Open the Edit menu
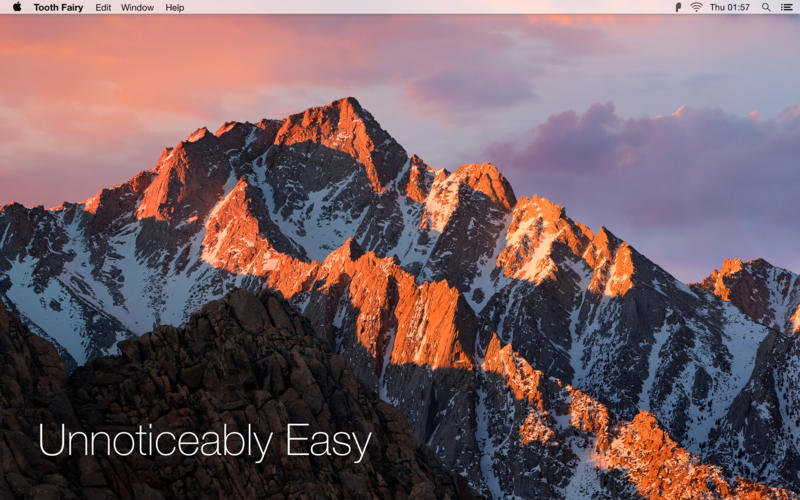Screen dimensions: 800x500 point(103,7)
